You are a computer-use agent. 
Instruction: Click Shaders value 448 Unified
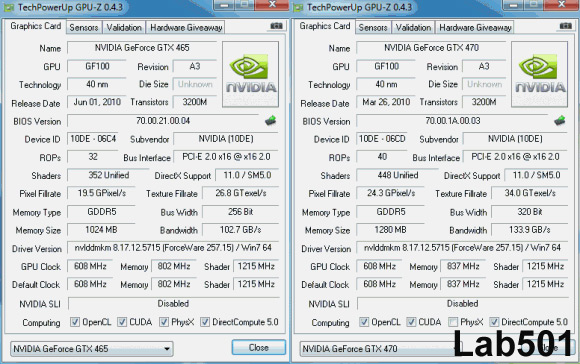pos(398,175)
